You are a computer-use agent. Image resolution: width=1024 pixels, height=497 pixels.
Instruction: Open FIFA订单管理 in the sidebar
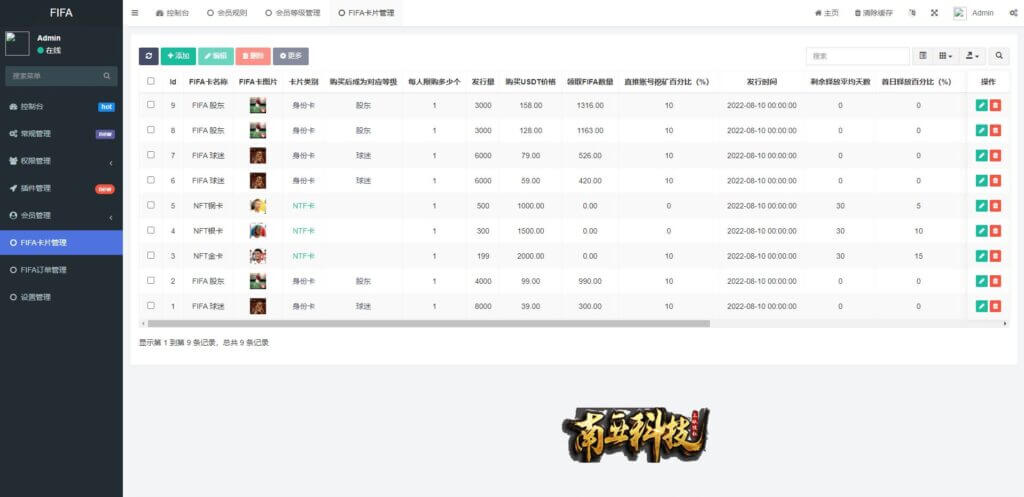pyautogui.click(x=61, y=270)
